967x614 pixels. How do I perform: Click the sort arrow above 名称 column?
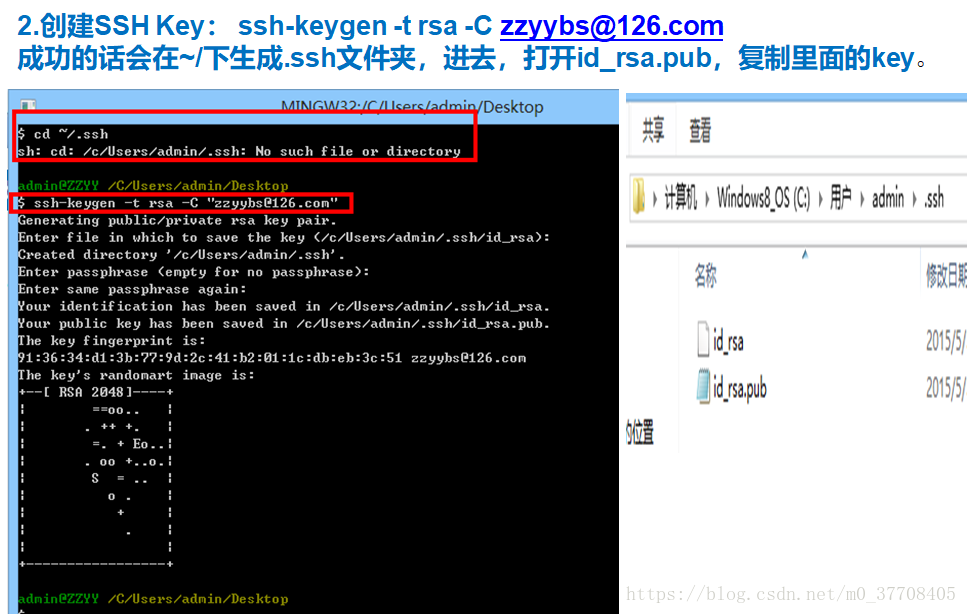(805, 254)
